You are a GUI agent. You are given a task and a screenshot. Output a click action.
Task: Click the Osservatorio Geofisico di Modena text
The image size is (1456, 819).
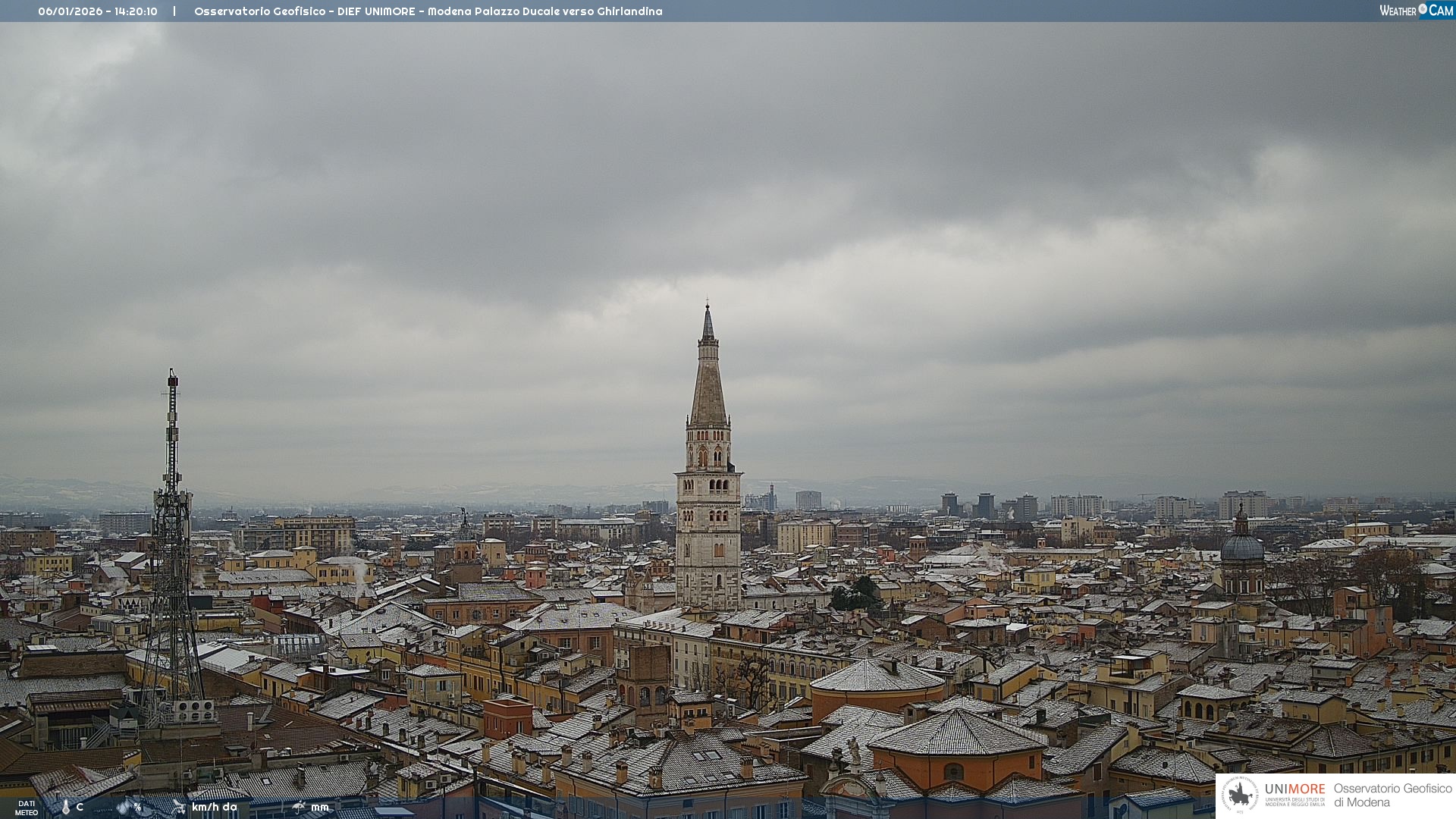pyautogui.click(x=1392, y=795)
